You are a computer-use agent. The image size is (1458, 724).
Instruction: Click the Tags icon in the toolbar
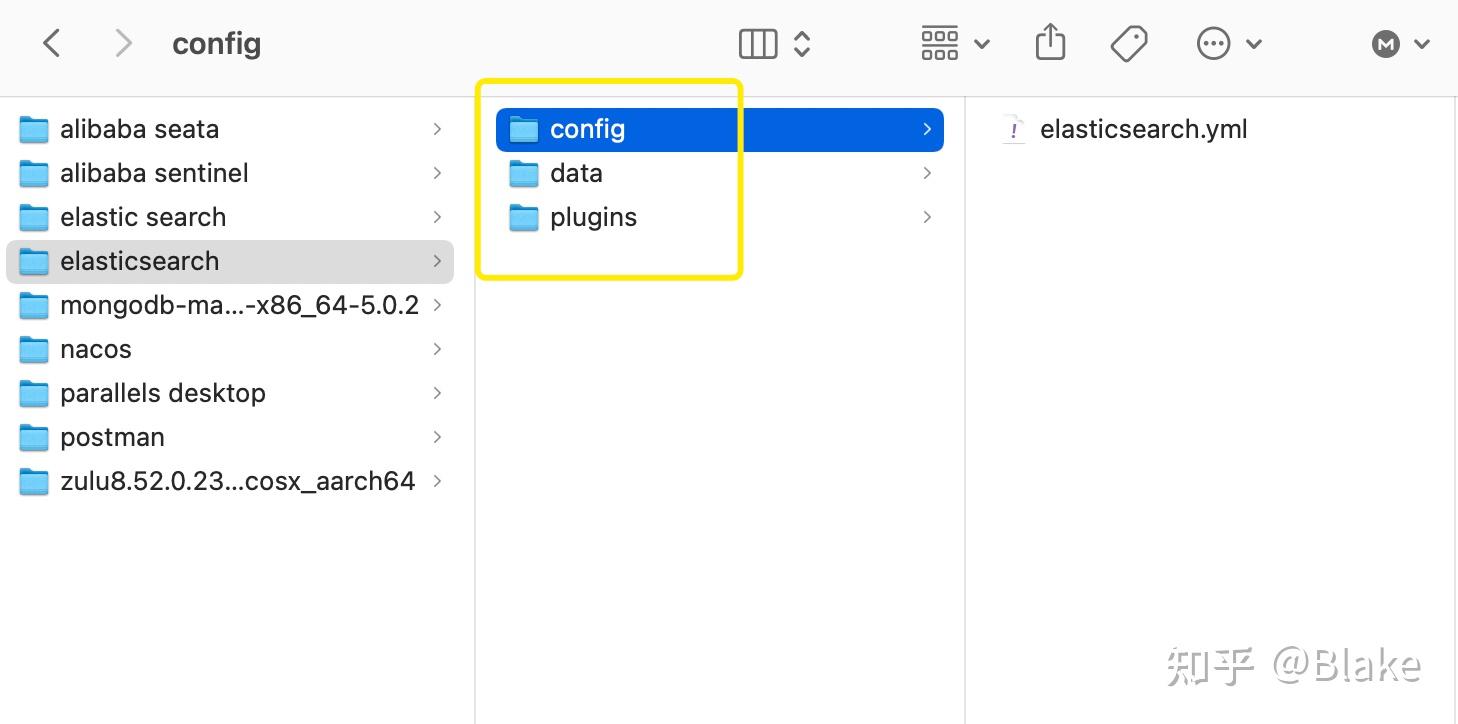click(x=1128, y=43)
